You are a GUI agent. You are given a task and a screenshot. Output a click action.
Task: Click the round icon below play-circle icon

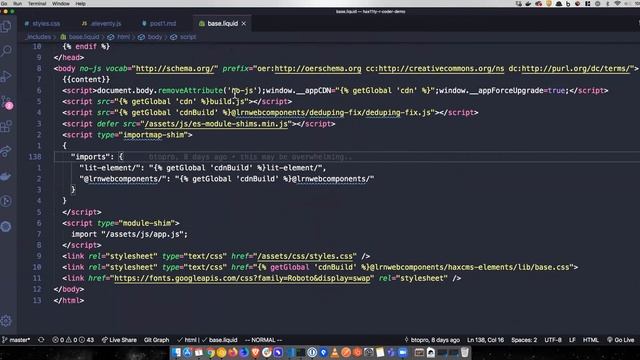[6, 227]
